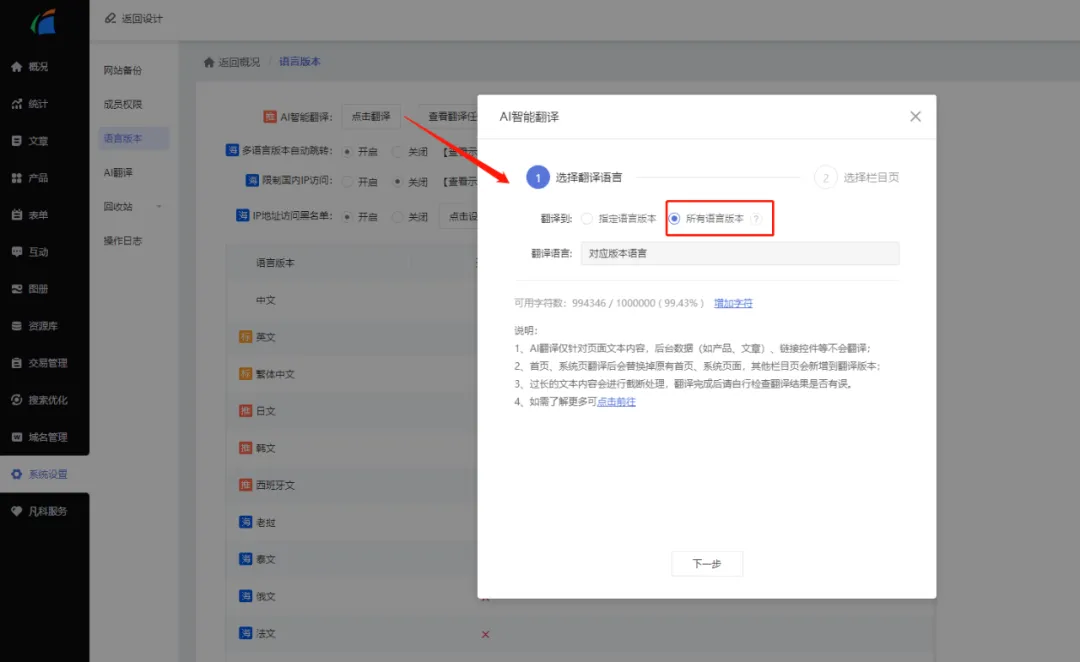Click the pencil icon beside 返回设计
Screen dimensions: 1080x662
point(110,19)
